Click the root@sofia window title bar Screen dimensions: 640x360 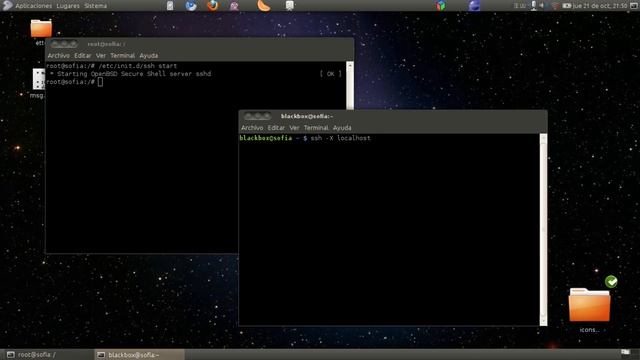[x=200, y=44]
